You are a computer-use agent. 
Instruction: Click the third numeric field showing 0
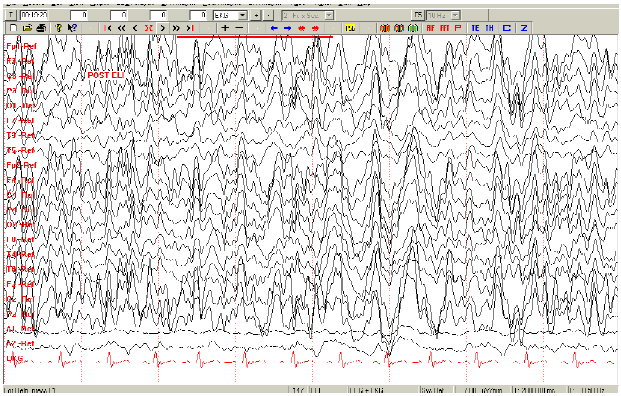click(x=158, y=15)
